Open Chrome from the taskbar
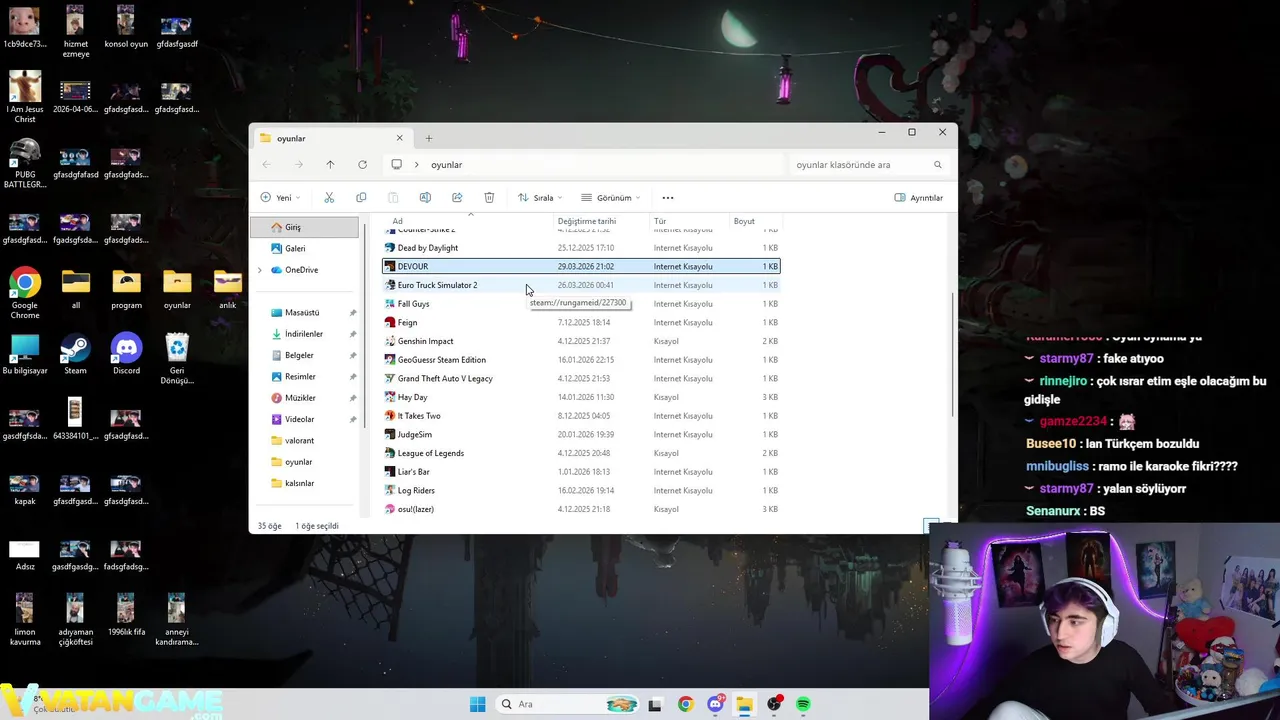 pyautogui.click(x=685, y=704)
